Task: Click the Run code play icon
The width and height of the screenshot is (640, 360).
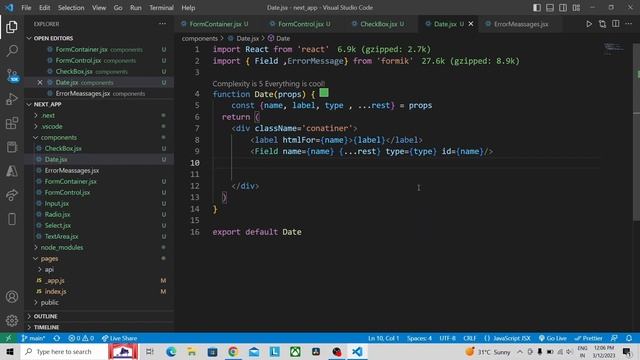Action: [x=589, y=24]
